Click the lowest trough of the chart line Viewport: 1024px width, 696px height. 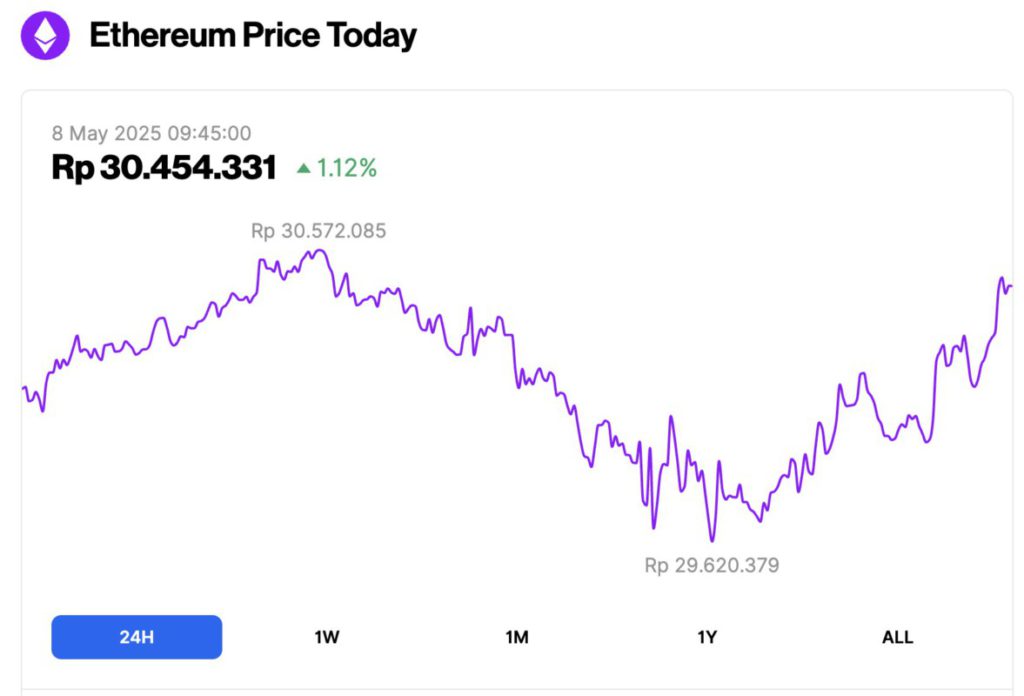712,541
